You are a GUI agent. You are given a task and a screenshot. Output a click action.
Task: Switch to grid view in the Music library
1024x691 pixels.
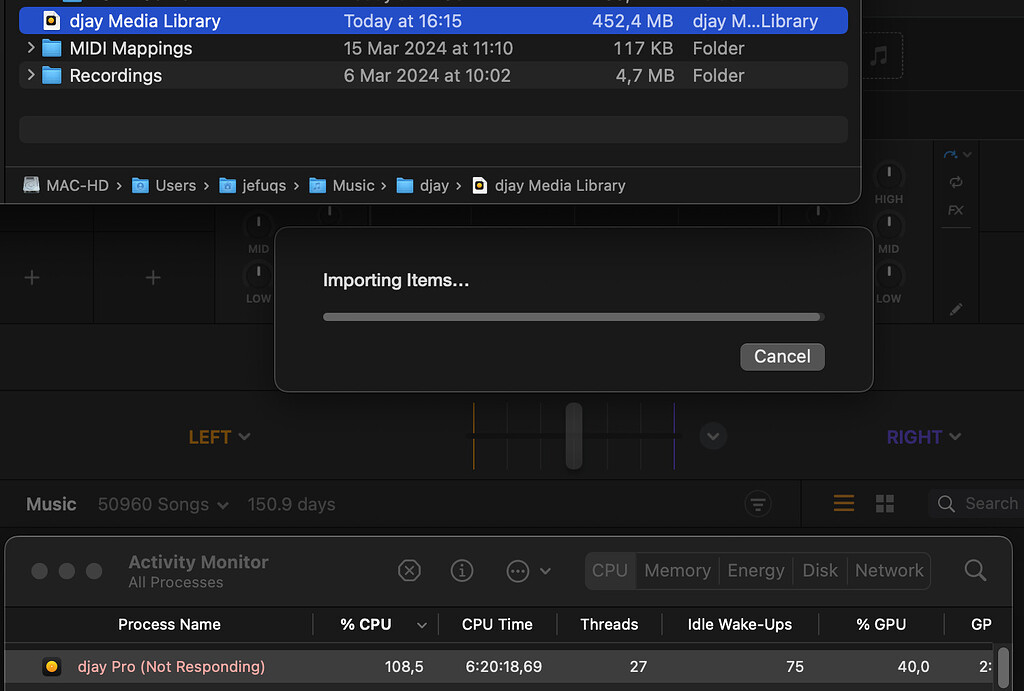[x=884, y=504]
